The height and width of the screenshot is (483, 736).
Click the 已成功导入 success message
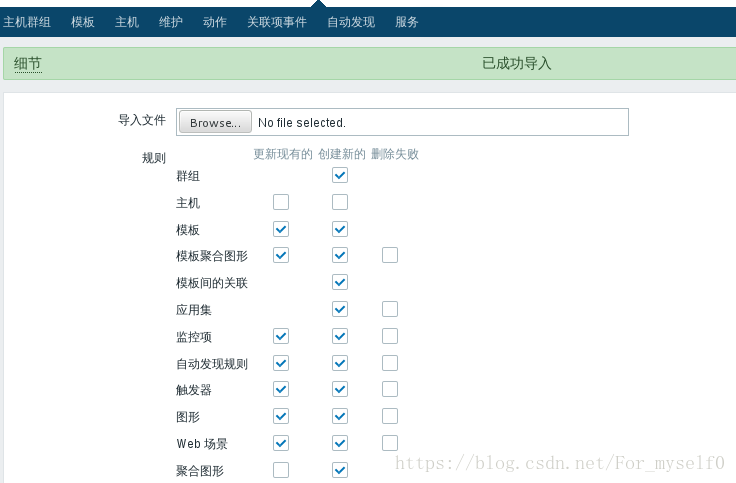click(x=516, y=63)
